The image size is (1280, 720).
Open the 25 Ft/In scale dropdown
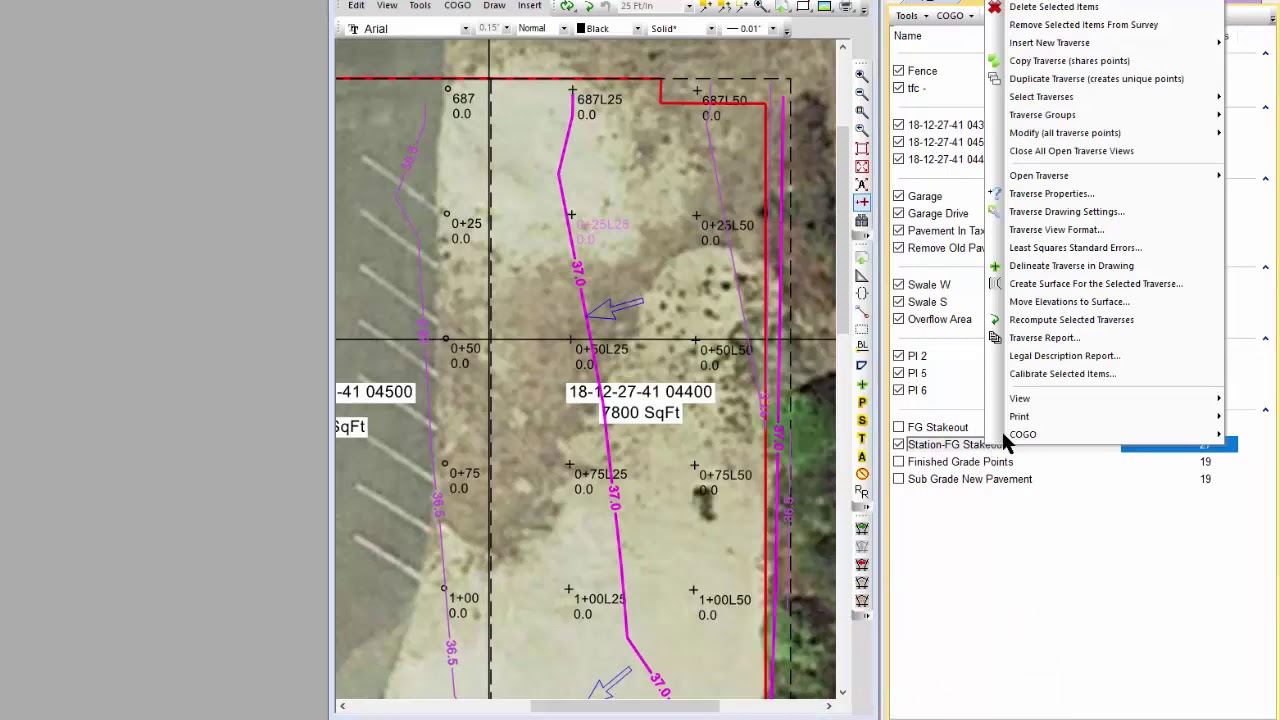pyautogui.click(x=688, y=6)
